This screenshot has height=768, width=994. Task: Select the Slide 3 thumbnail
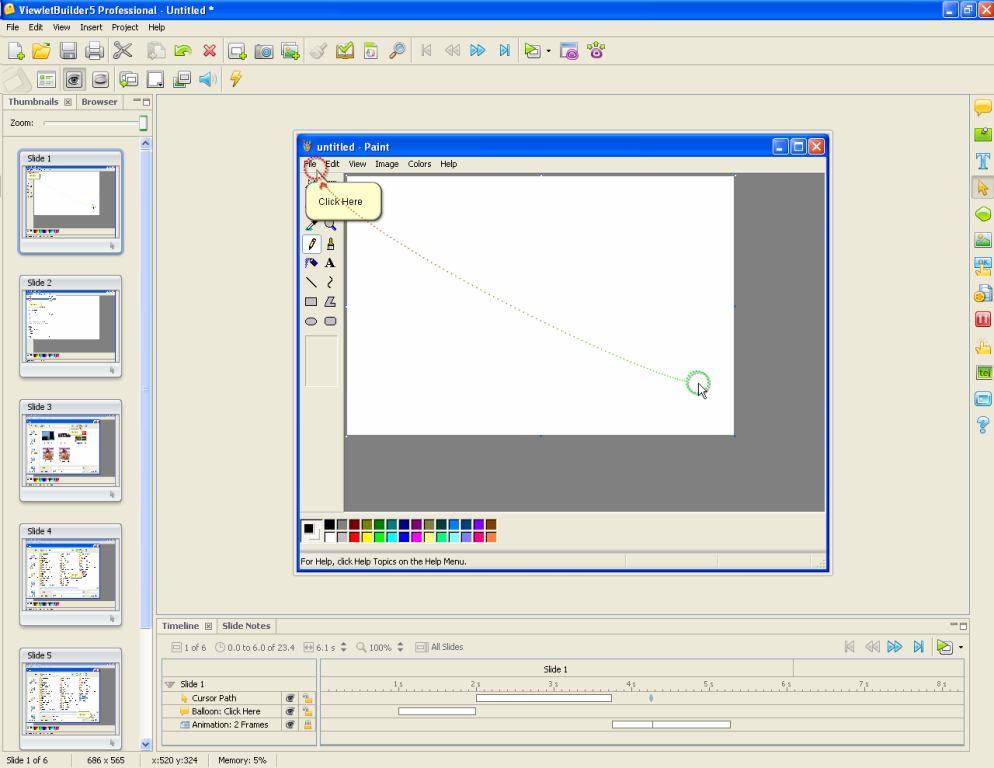tap(70, 451)
